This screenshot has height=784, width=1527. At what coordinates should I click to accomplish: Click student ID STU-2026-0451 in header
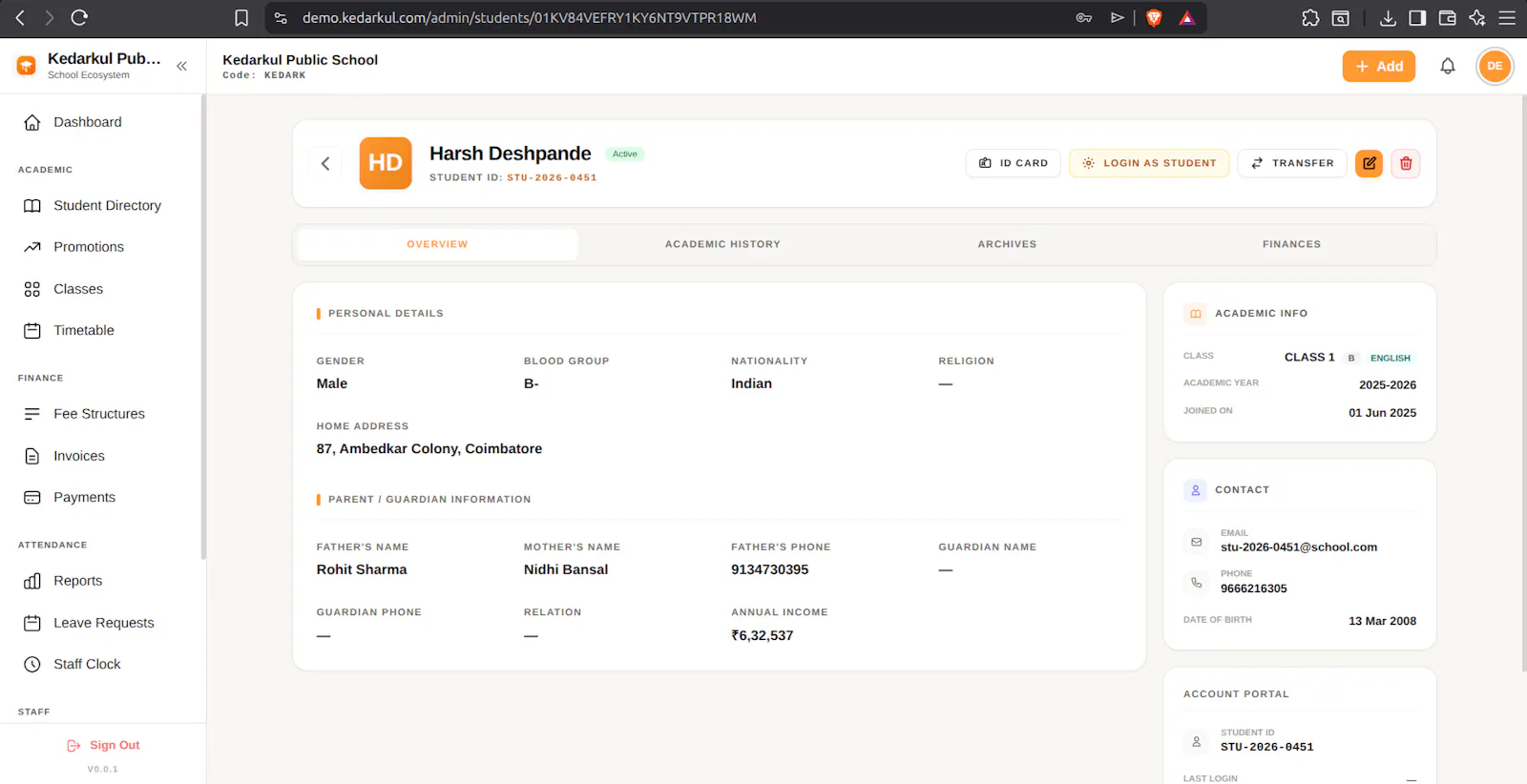click(x=552, y=177)
